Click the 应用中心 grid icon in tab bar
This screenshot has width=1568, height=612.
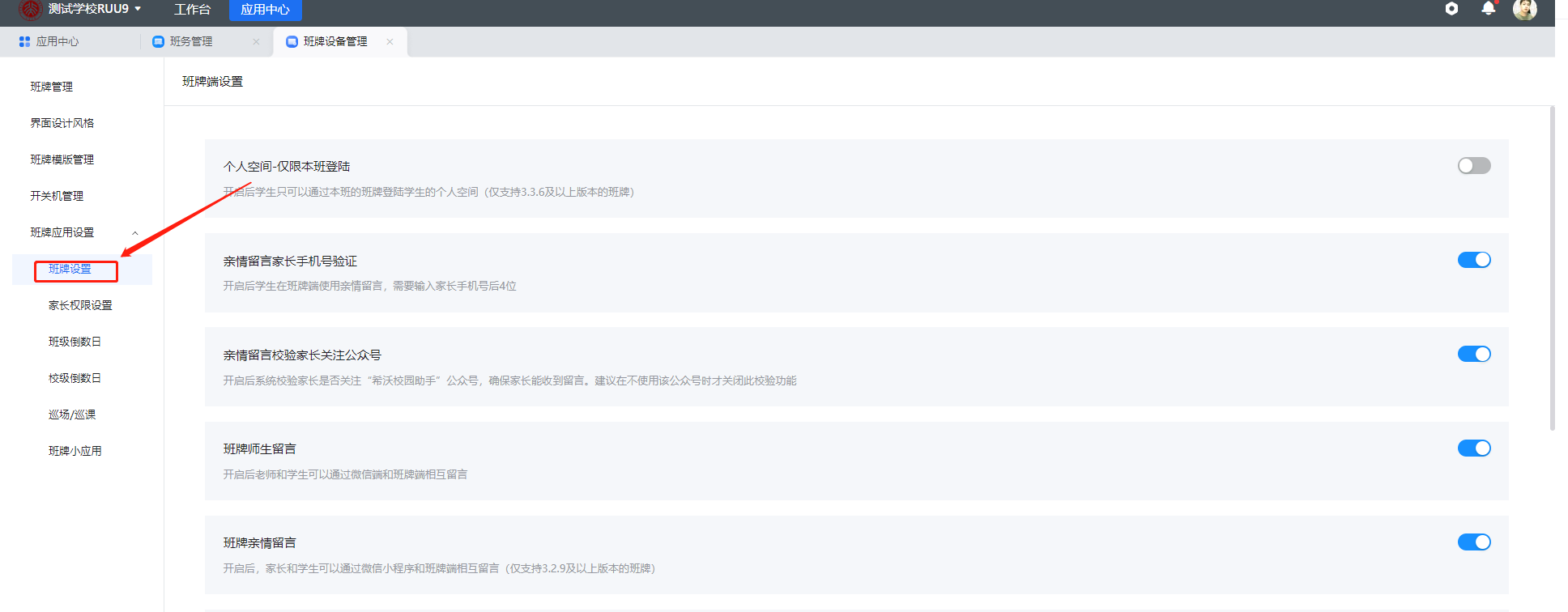24,41
